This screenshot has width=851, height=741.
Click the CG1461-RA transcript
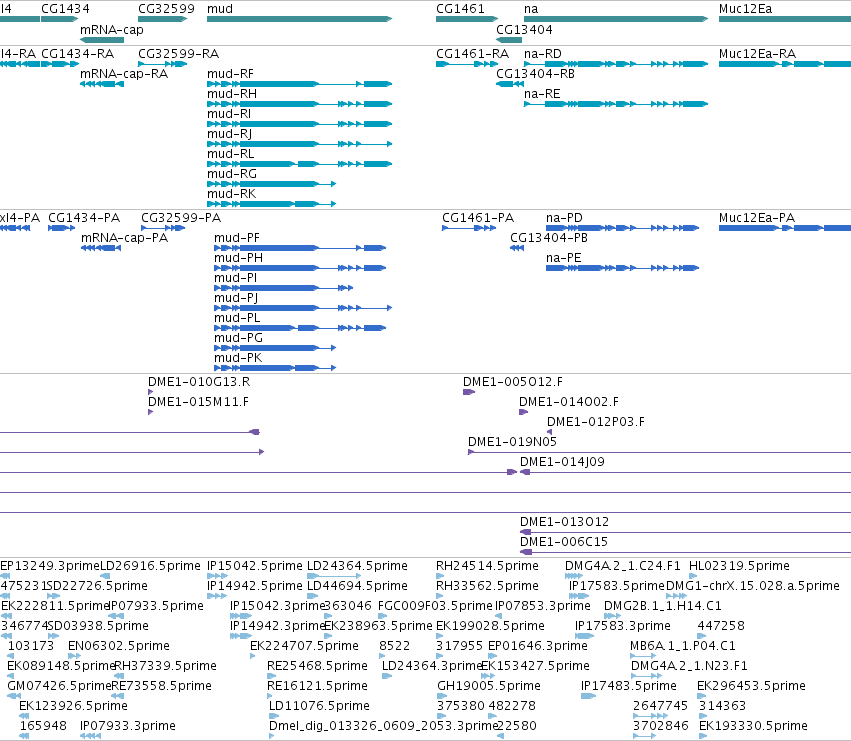[x=467, y=64]
